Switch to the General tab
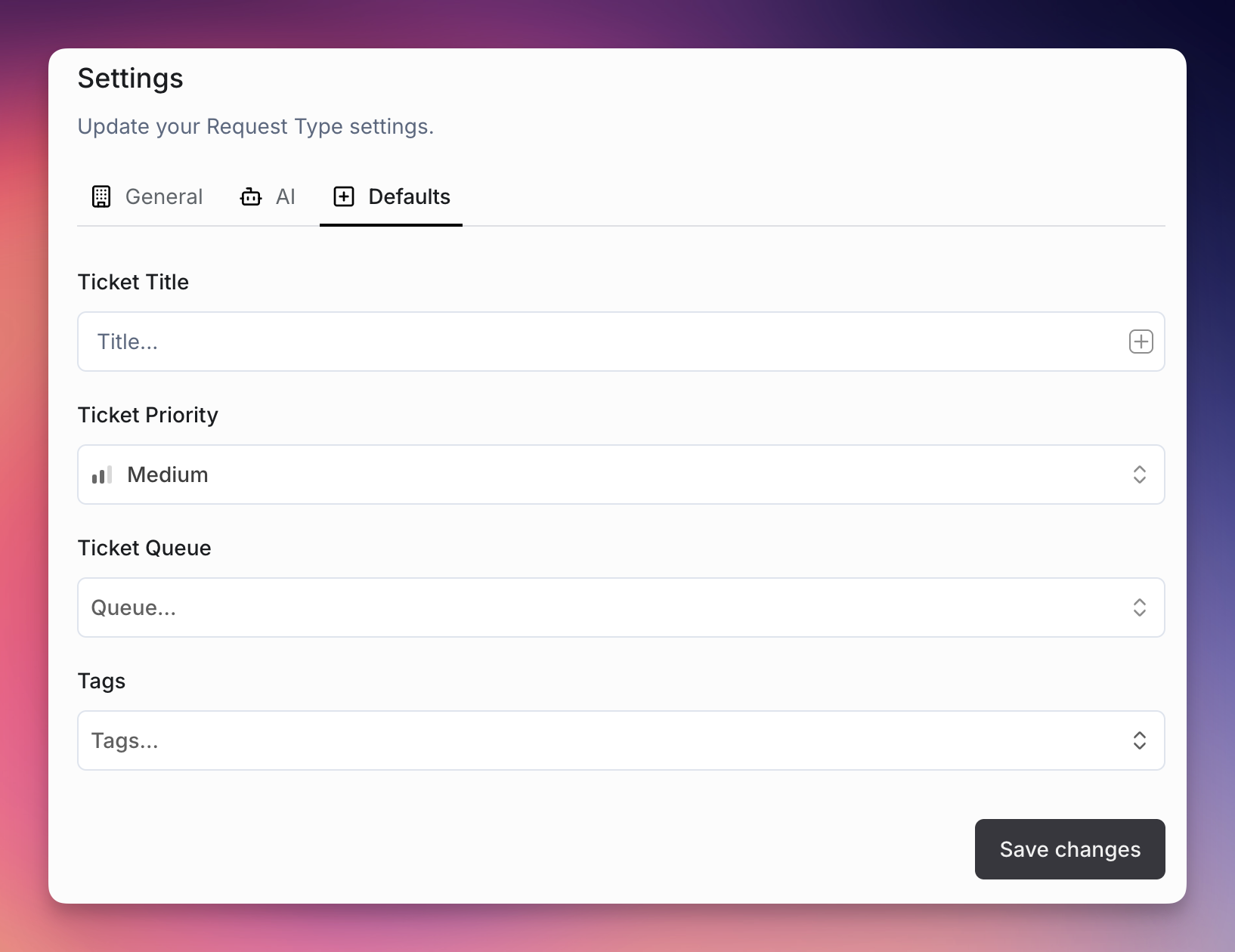Screen dimensions: 1235x952 [x=147, y=196]
